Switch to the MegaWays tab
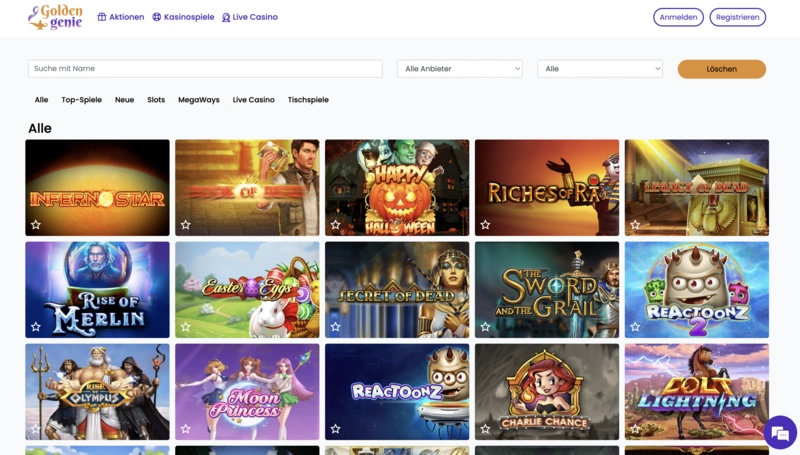The image size is (800, 455). point(199,100)
